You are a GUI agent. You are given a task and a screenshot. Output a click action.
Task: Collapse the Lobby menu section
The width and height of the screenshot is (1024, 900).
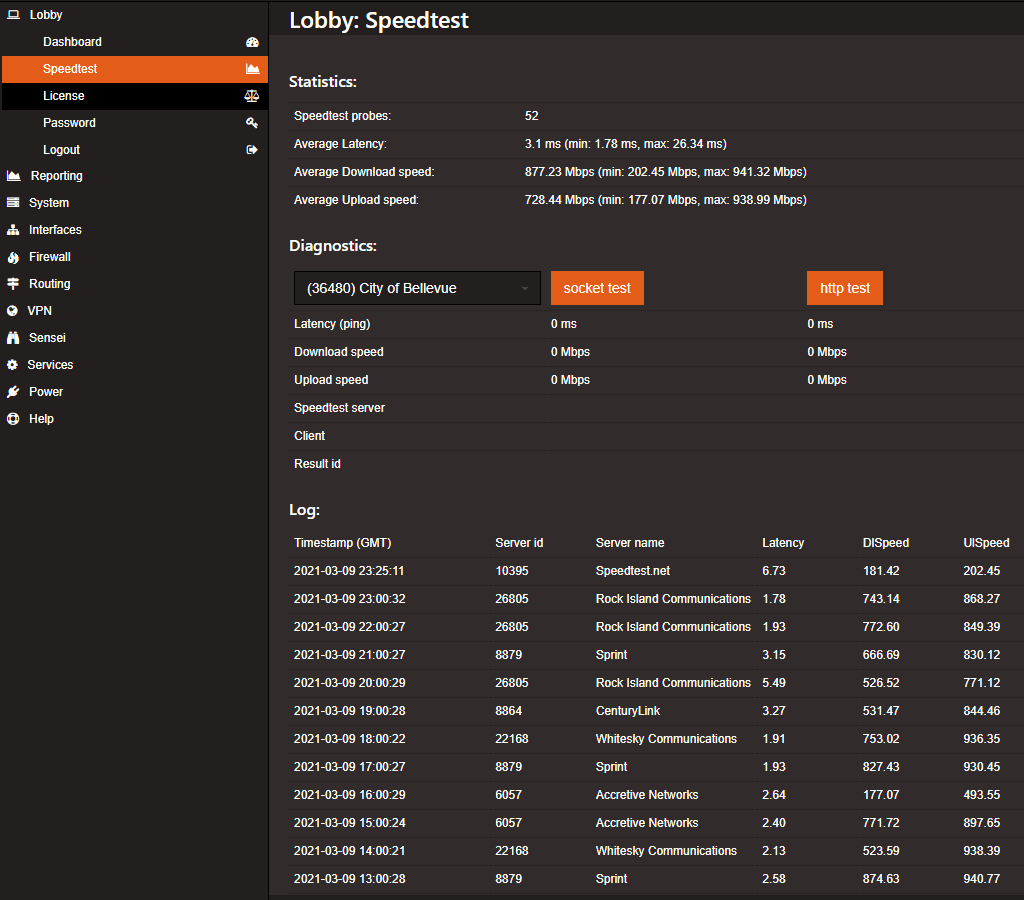[45, 15]
